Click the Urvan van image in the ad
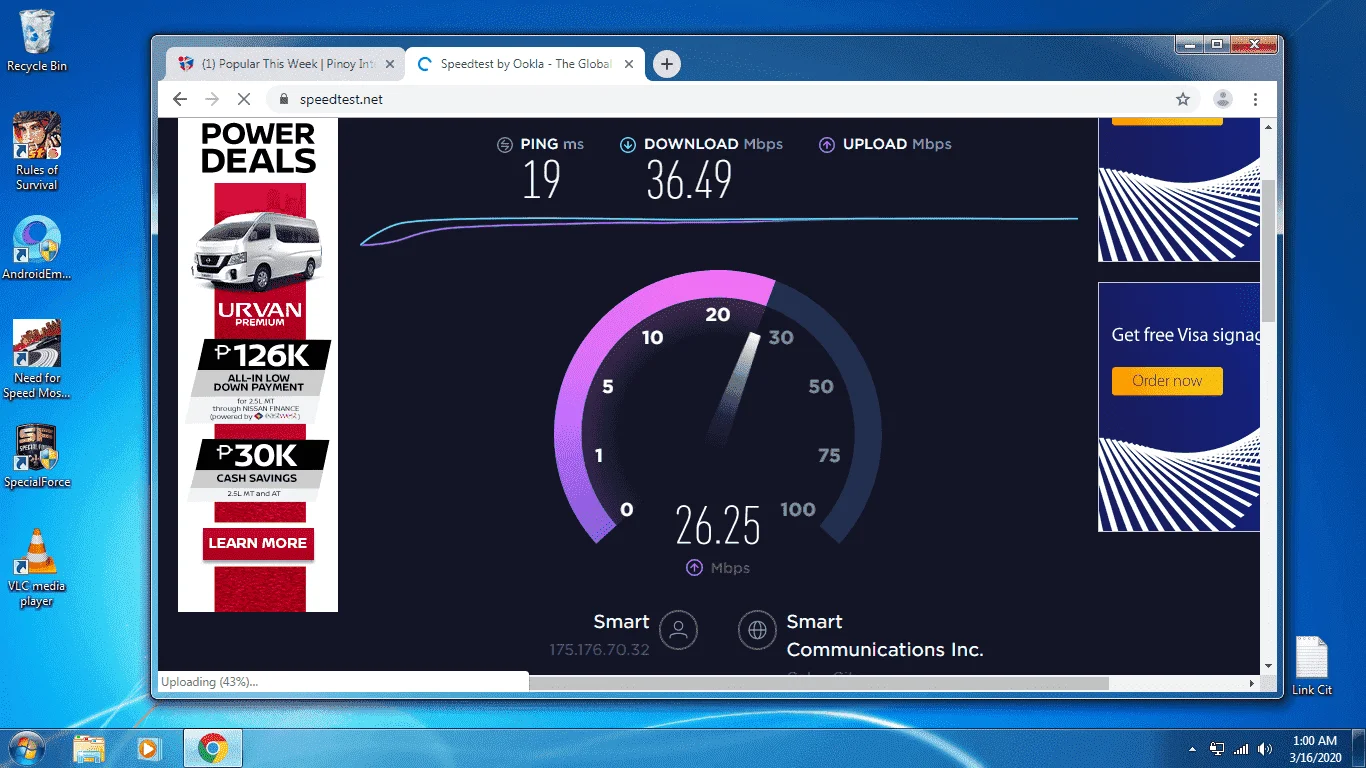Viewport: 1366px width, 768px height. click(x=257, y=250)
